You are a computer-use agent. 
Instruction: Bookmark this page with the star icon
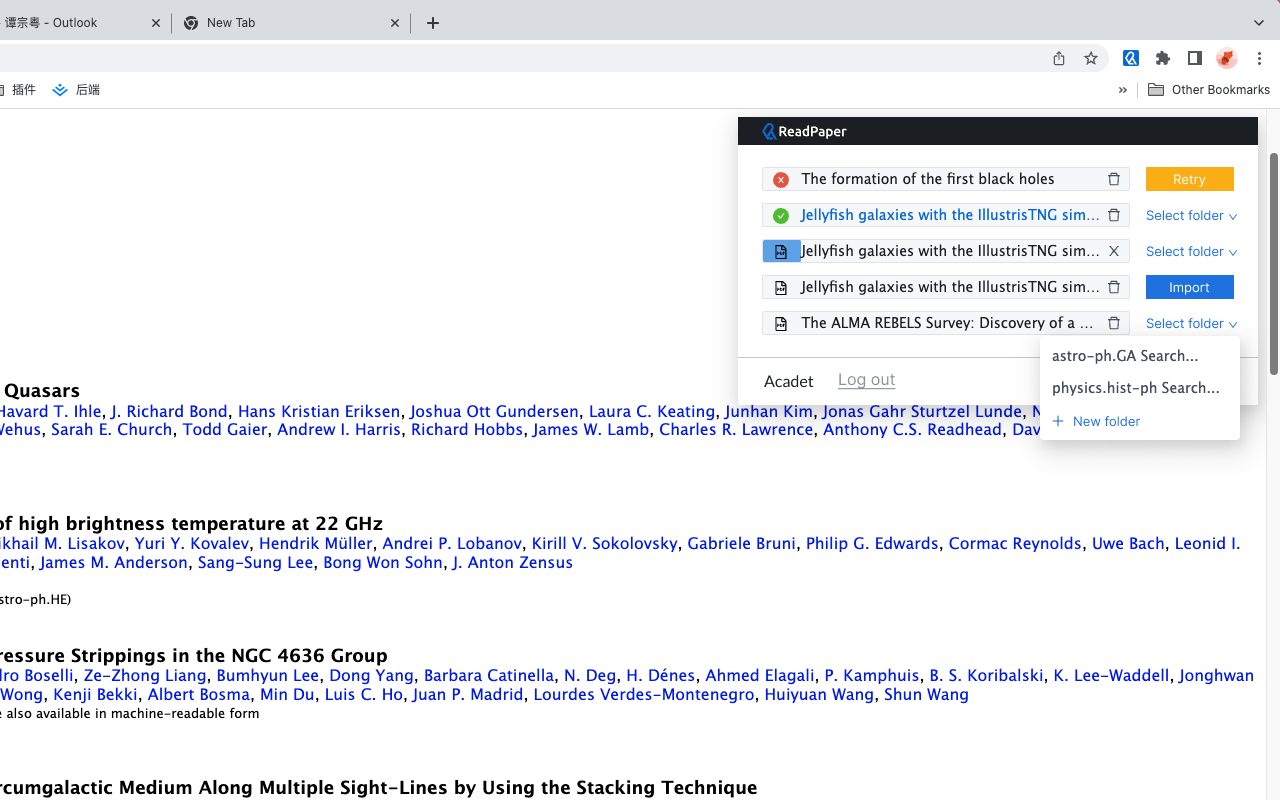(1091, 58)
